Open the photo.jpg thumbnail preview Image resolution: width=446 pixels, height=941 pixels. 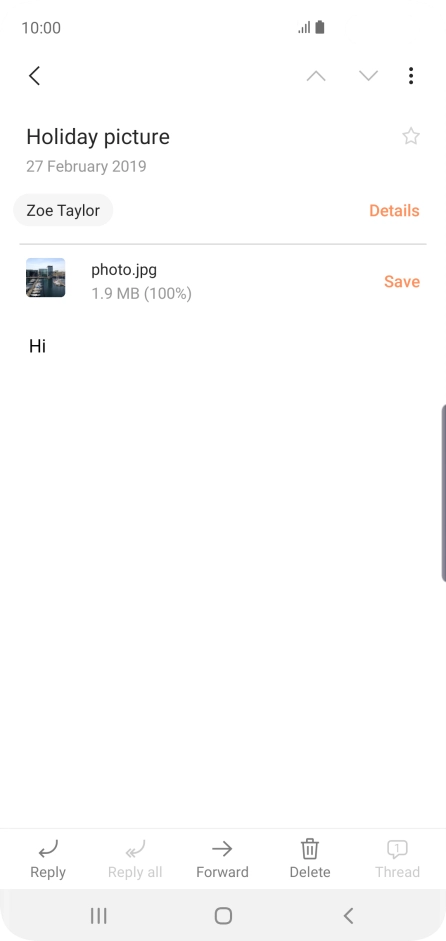[46, 278]
